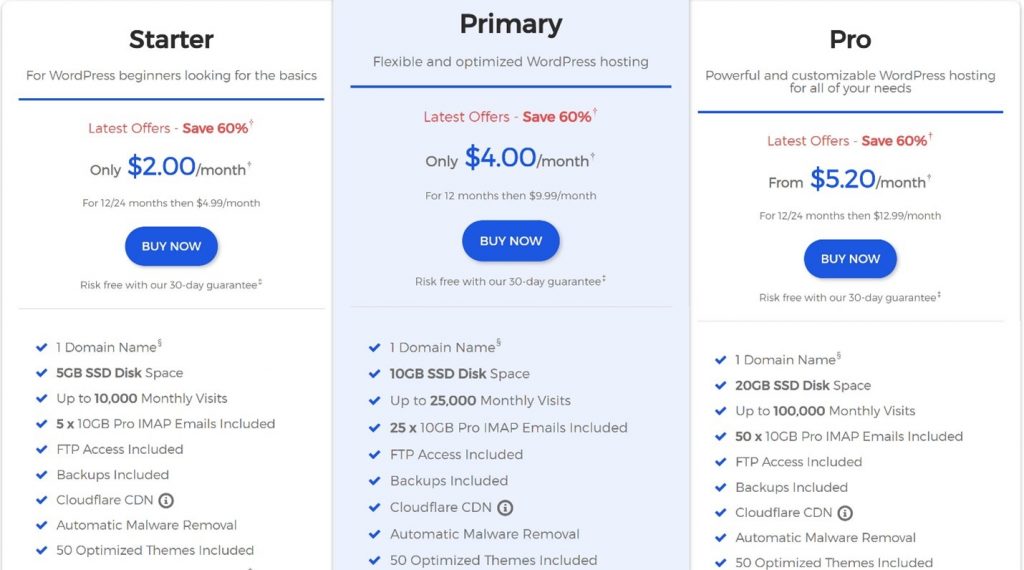Image resolution: width=1024 pixels, height=570 pixels.
Task: Click Primary's 30-day guarantee footnote text
Action: tap(510, 281)
